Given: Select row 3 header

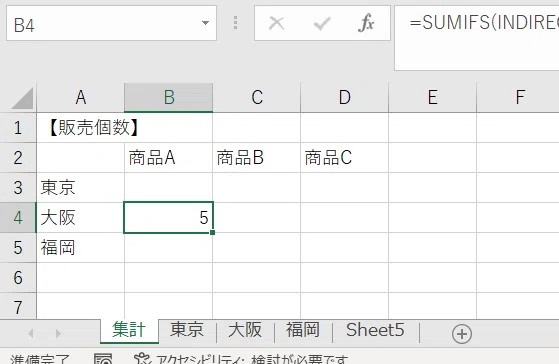Looking at the screenshot, I should [x=18, y=188].
